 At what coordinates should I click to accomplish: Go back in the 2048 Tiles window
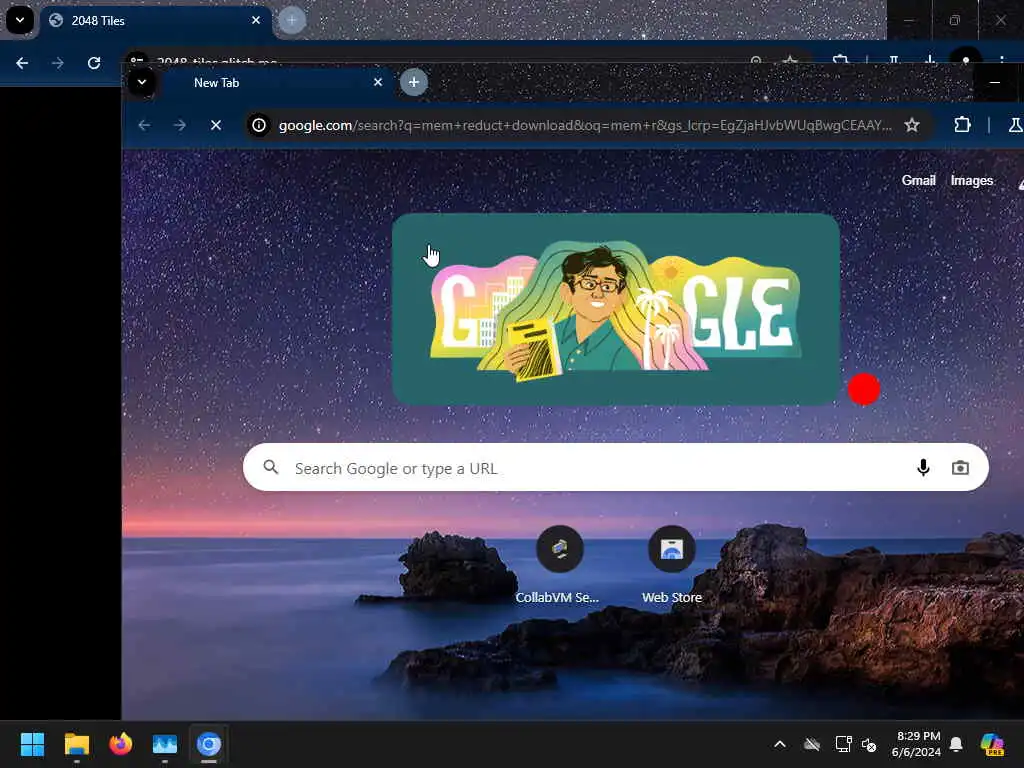(22, 63)
